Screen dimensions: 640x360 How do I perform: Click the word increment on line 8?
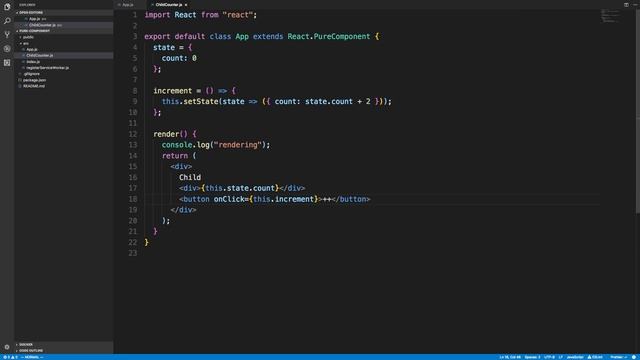click(173, 91)
